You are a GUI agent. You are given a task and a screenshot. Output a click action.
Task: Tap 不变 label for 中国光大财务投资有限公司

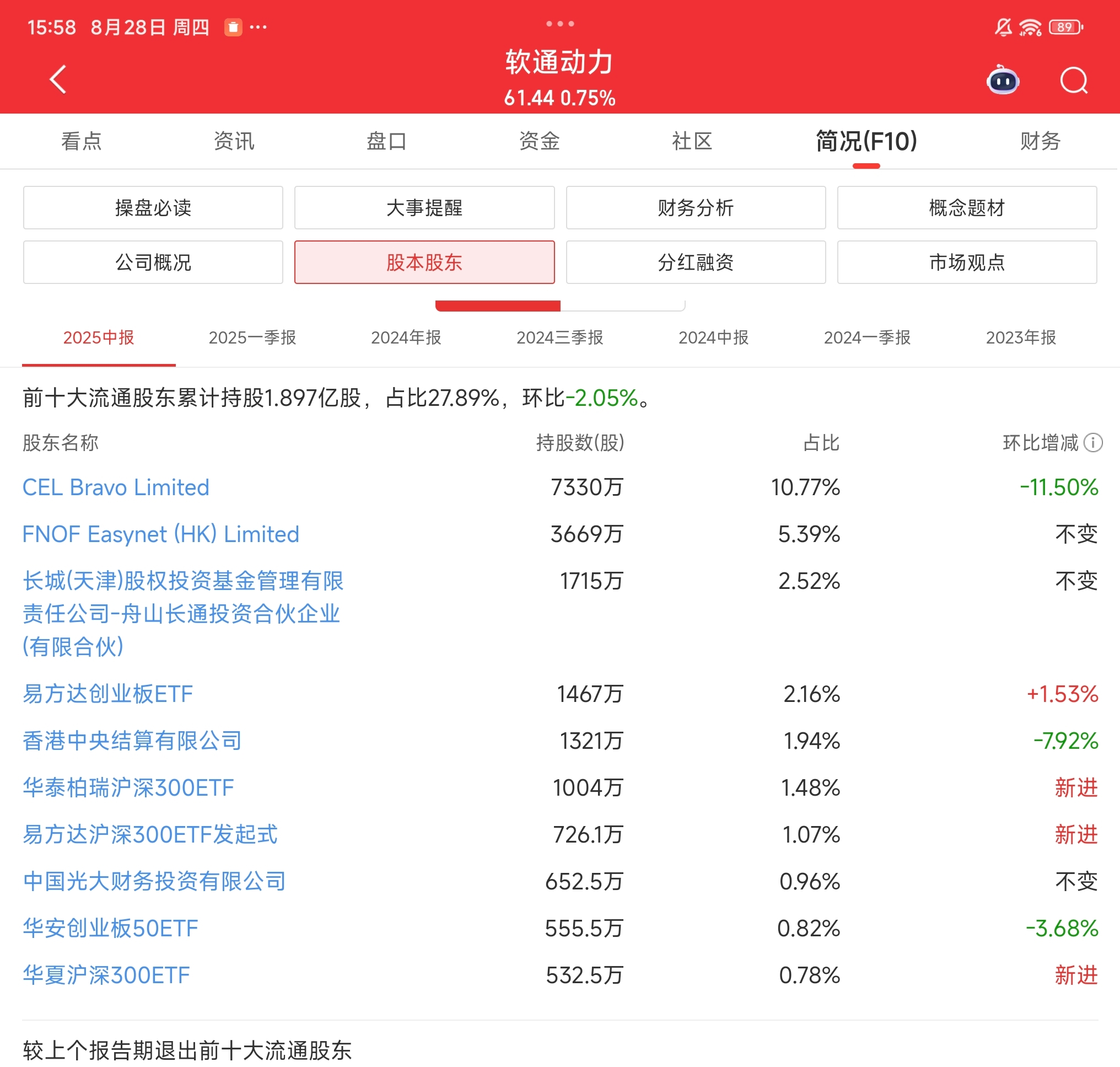pyautogui.click(x=1076, y=881)
